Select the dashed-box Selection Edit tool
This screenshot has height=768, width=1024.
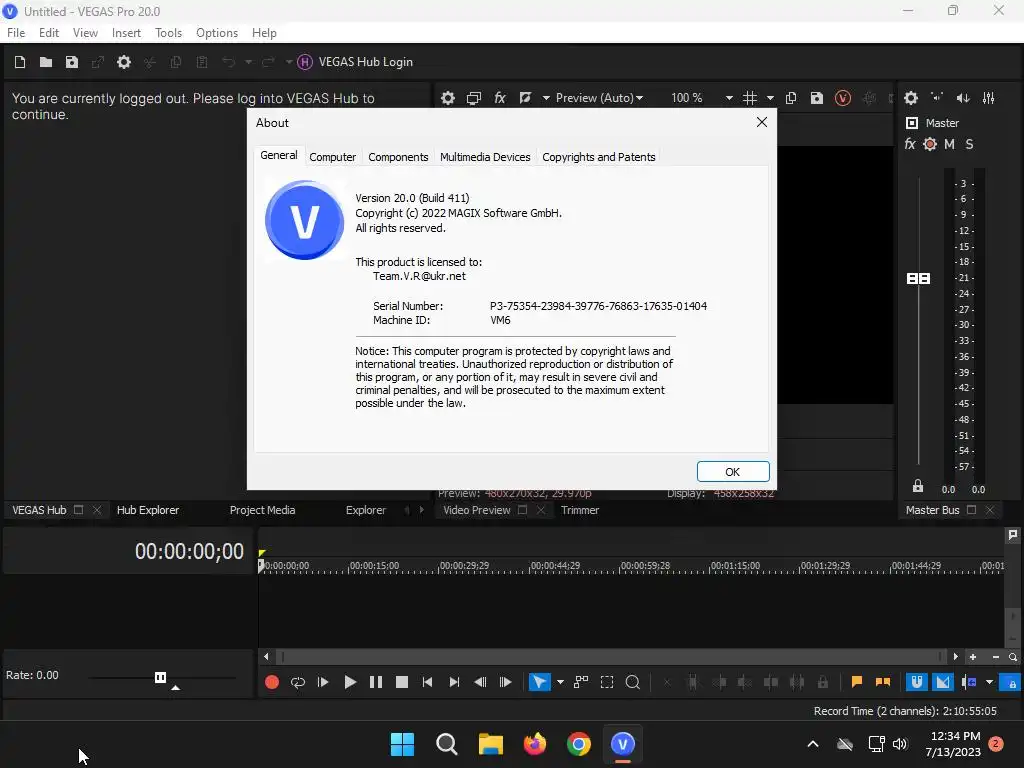pos(607,682)
